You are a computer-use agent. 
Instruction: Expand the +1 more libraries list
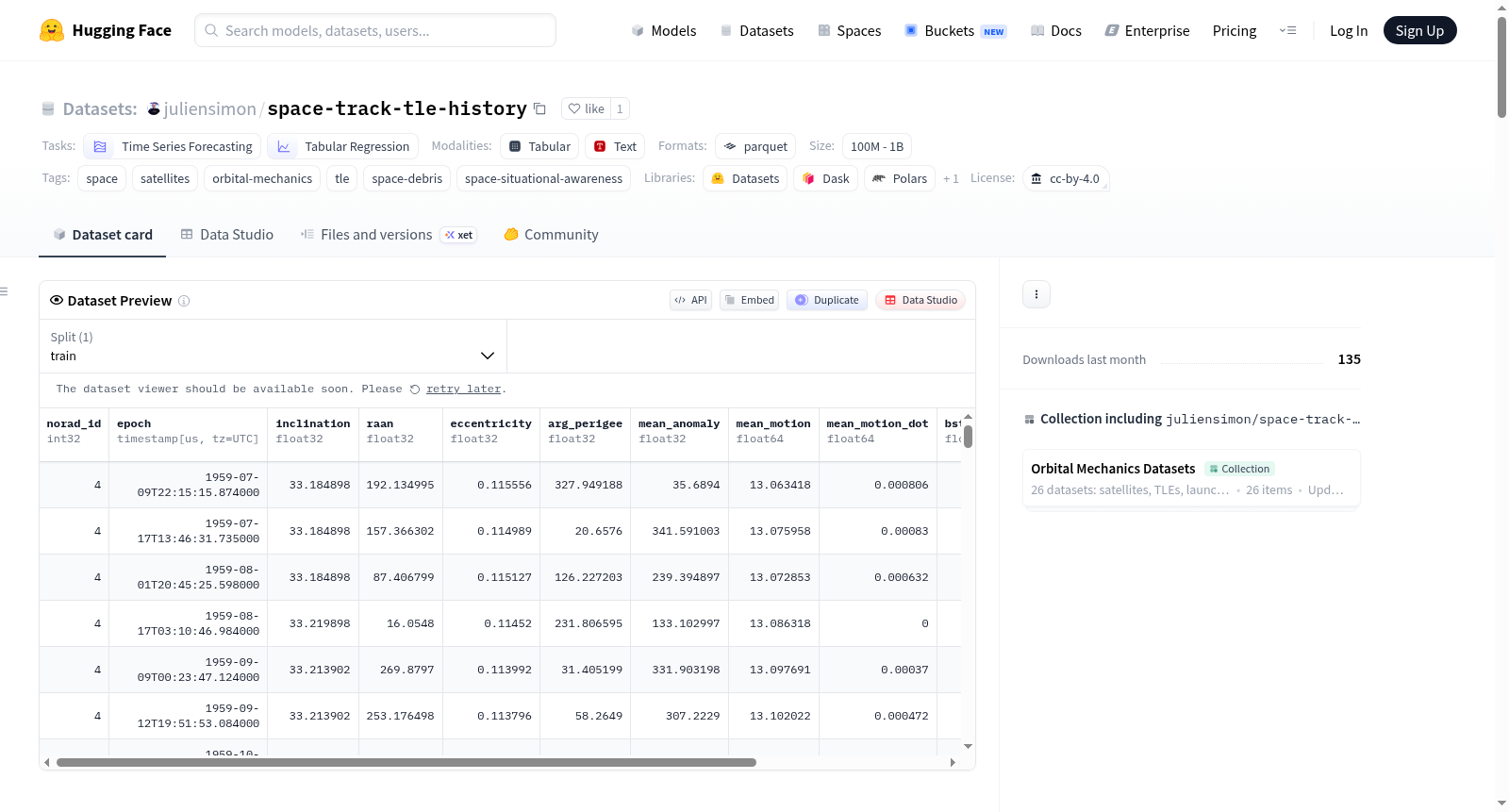click(951, 178)
